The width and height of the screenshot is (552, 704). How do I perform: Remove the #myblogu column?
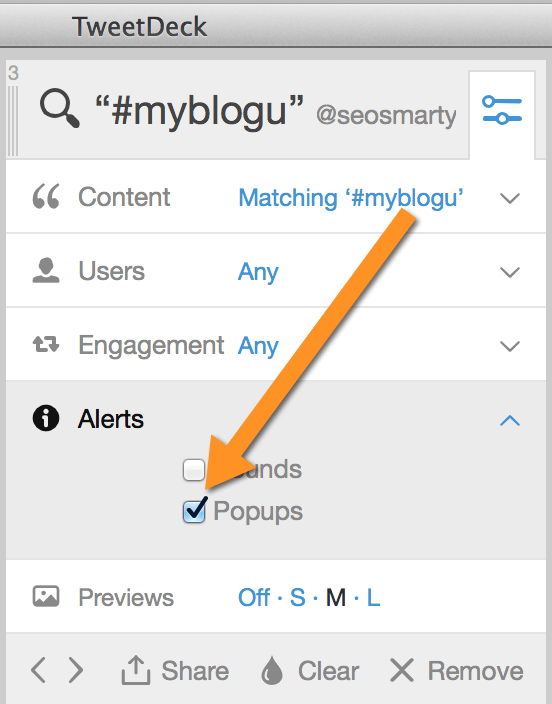456,670
